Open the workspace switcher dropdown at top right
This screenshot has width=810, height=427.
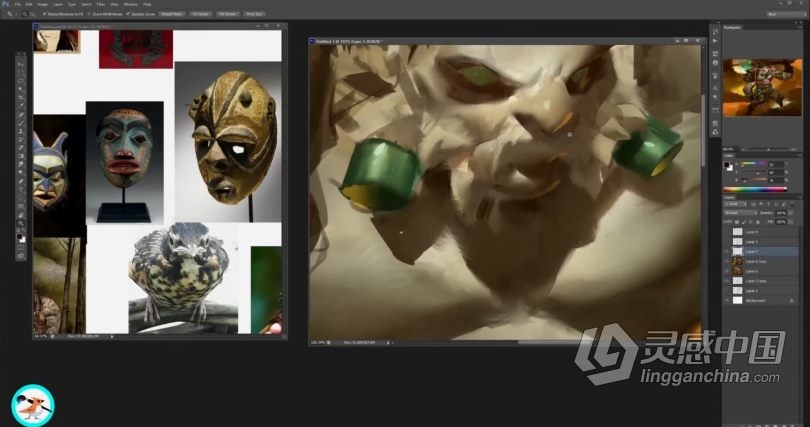[786, 14]
